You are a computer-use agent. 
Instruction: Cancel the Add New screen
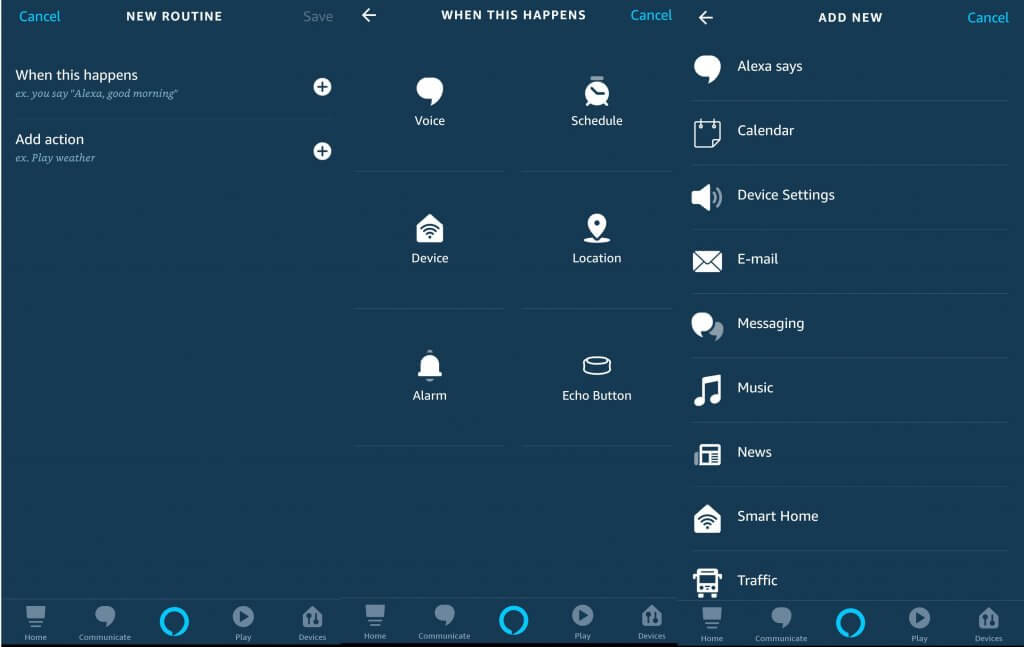[x=988, y=18]
